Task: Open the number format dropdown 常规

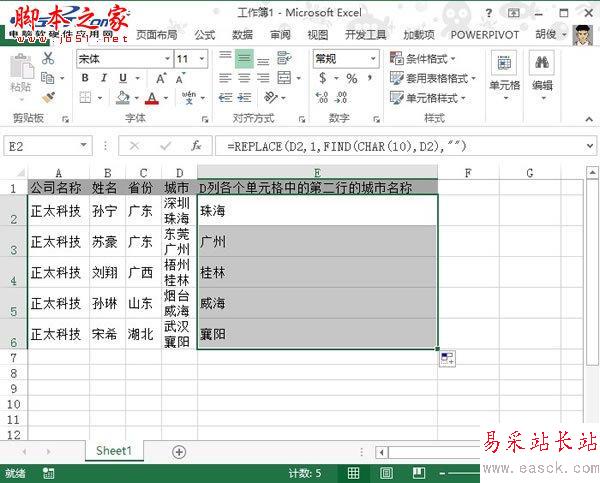Action: 373,59
